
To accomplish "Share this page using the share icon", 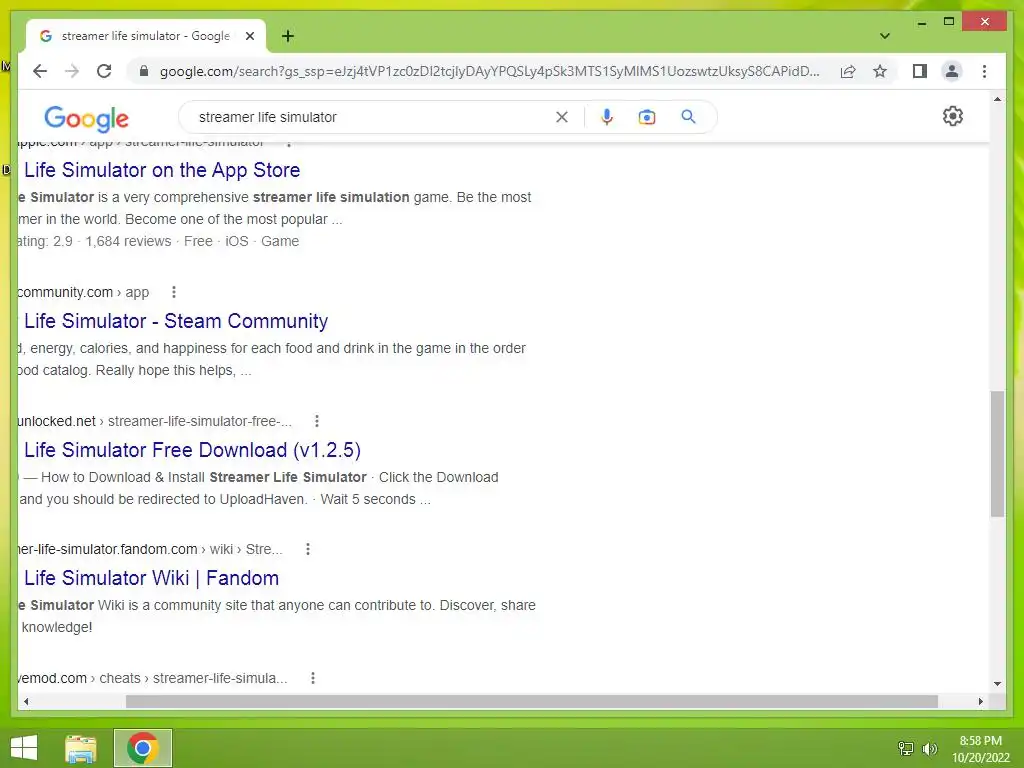I will 848,71.
